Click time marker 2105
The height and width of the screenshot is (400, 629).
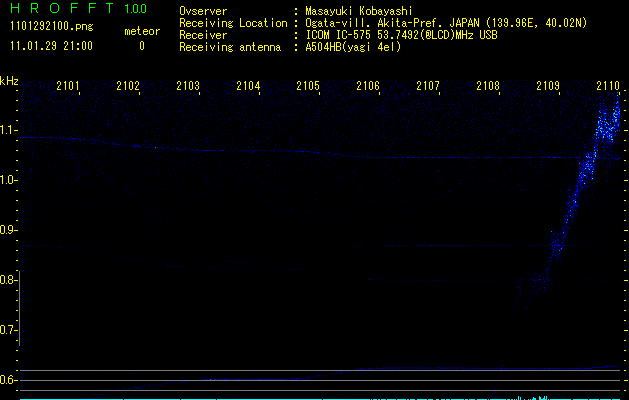308,85
